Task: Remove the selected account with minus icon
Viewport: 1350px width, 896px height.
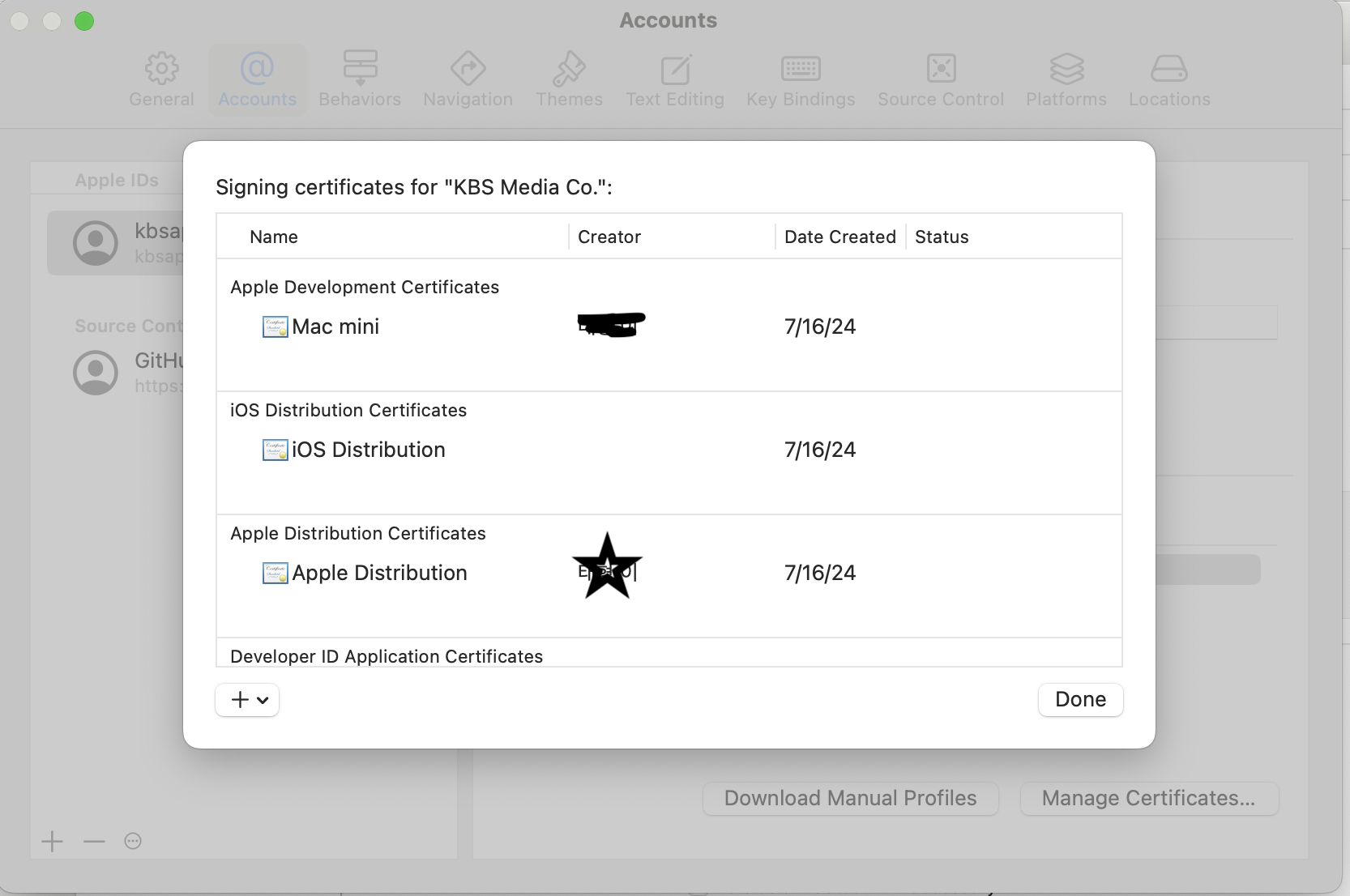Action: [x=94, y=842]
